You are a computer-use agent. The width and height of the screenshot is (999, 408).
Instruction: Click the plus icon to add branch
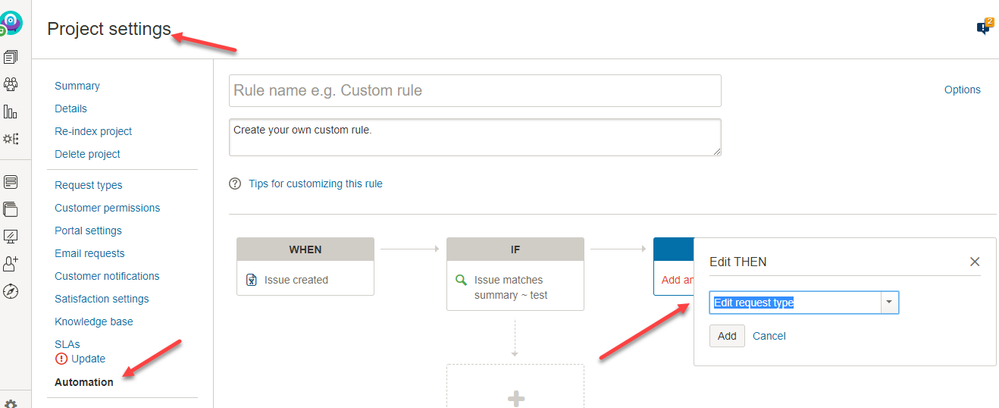click(516, 399)
